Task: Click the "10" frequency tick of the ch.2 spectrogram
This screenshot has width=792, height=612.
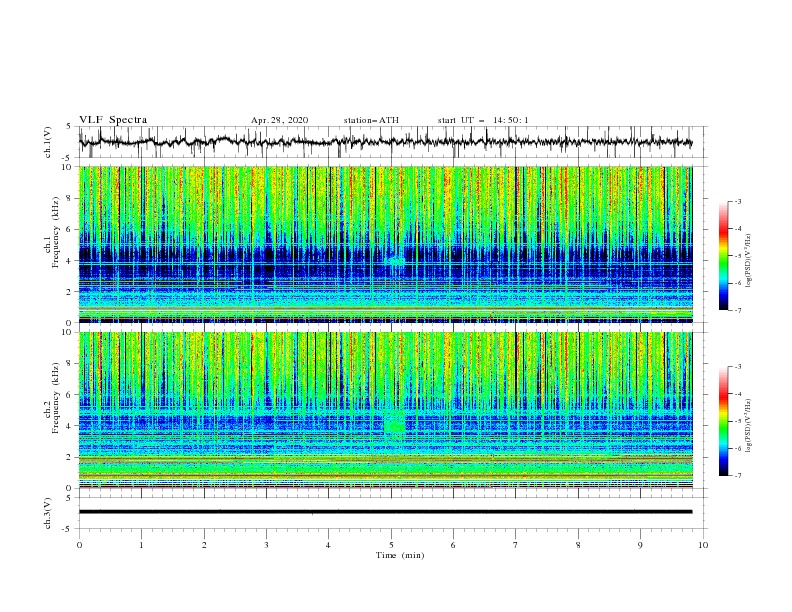Action: (x=69, y=332)
